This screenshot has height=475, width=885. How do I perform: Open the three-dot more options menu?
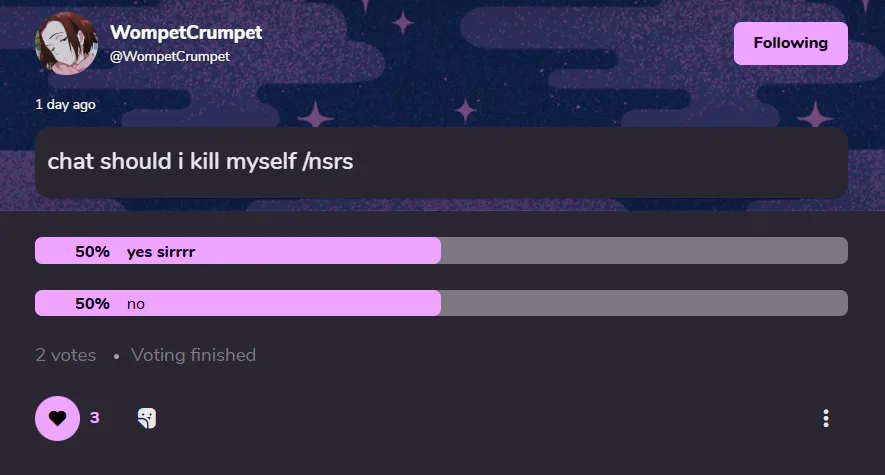click(x=825, y=418)
